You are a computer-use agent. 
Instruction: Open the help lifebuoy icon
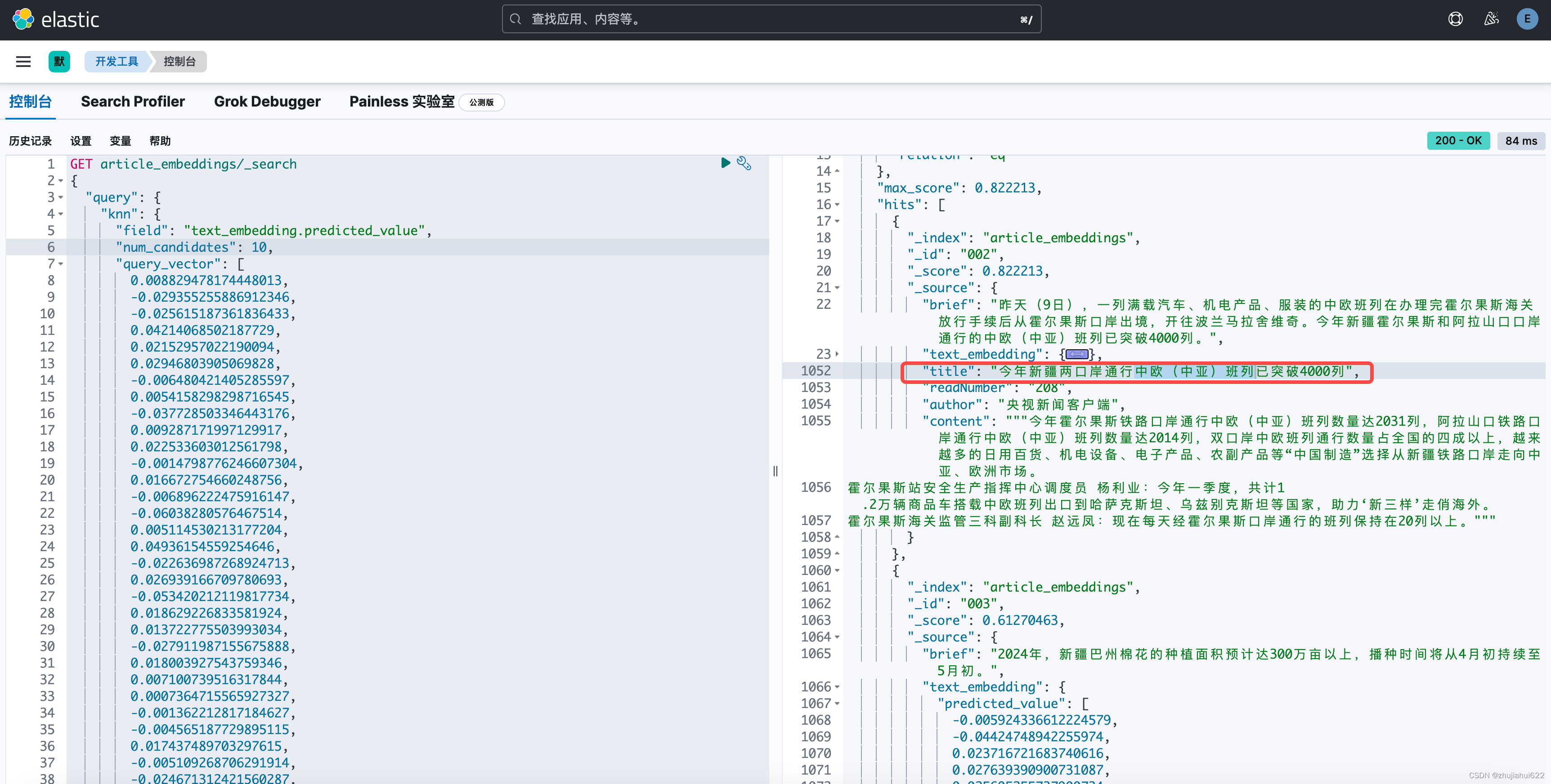click(1455, 19)
